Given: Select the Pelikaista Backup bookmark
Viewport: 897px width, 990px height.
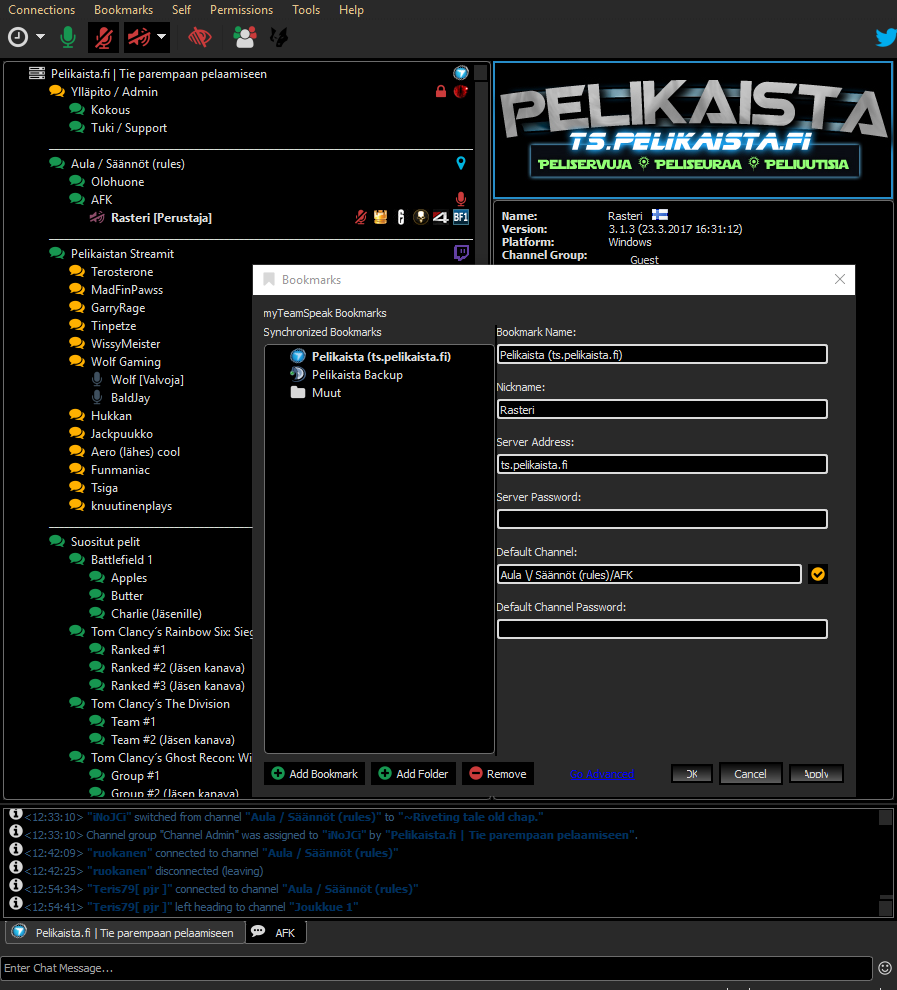Looking at the screenshot, I should point(357,375).
